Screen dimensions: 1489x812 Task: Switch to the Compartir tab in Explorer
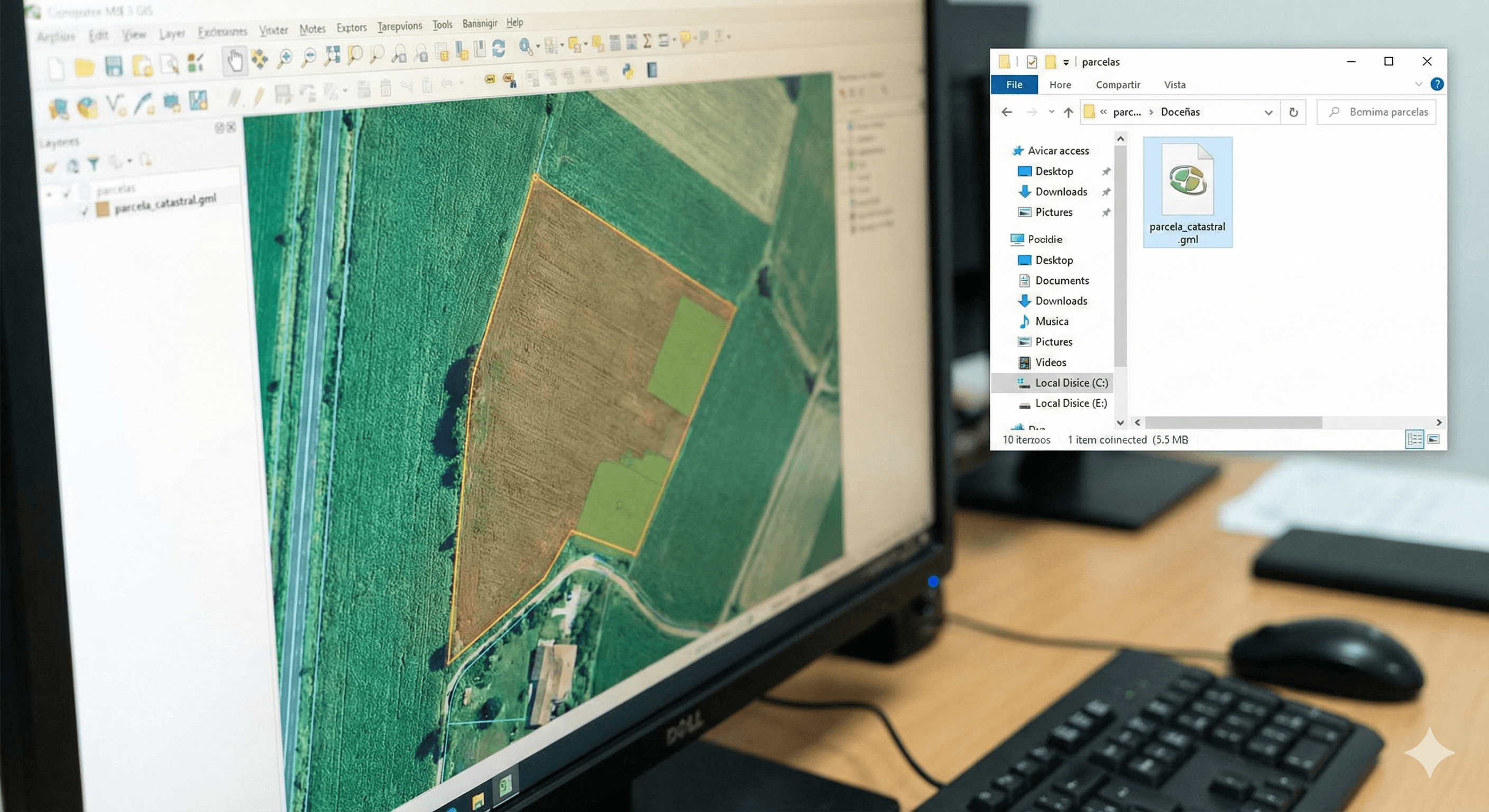click(x=1118, y=85)
